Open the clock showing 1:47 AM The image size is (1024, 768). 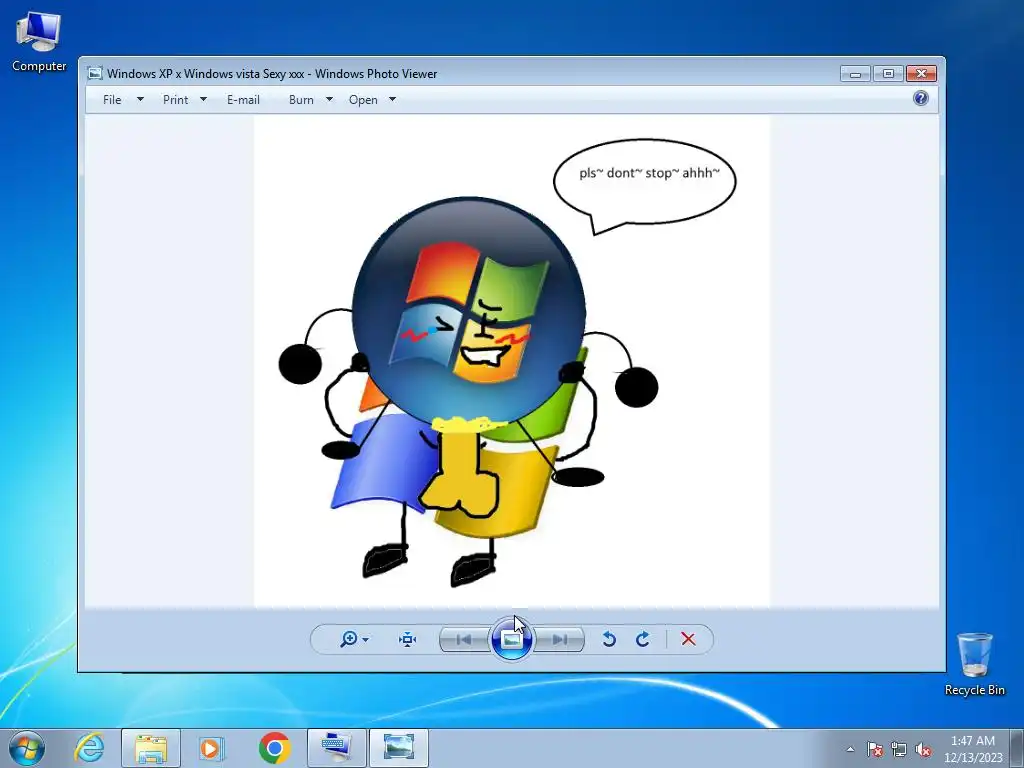[973, 749]
